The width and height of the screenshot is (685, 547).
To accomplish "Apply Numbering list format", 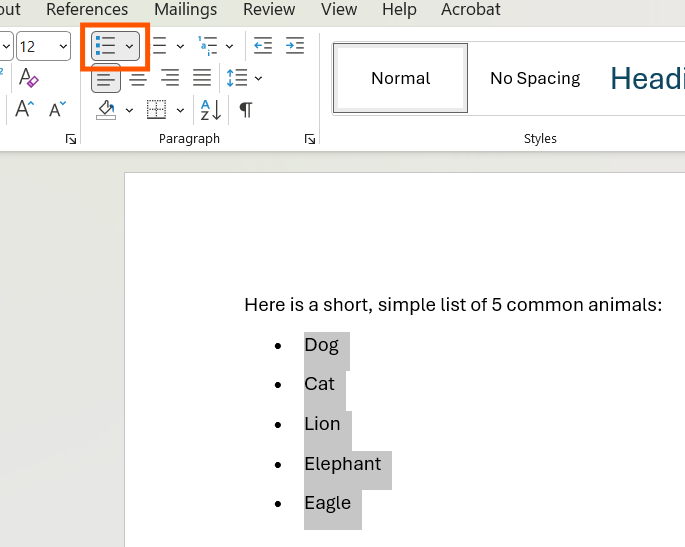I will click(x=159, y=46).
